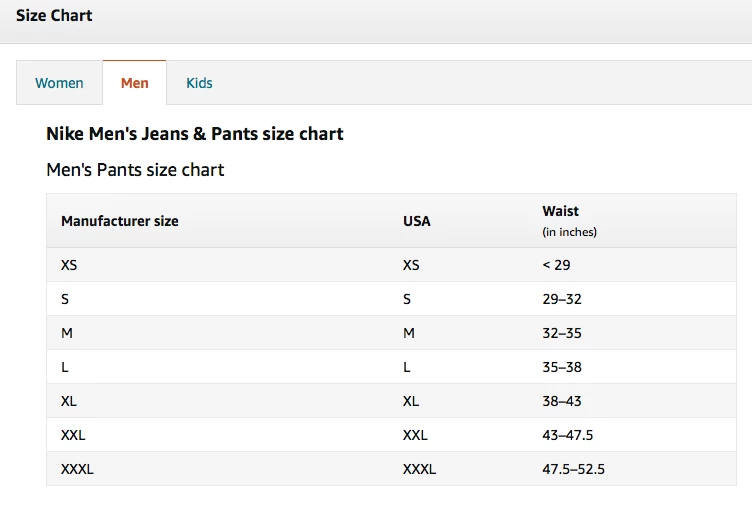This screenshot has height=511, width=752.
Task: Click the 35–38 waist range
Action: (562, 367)
